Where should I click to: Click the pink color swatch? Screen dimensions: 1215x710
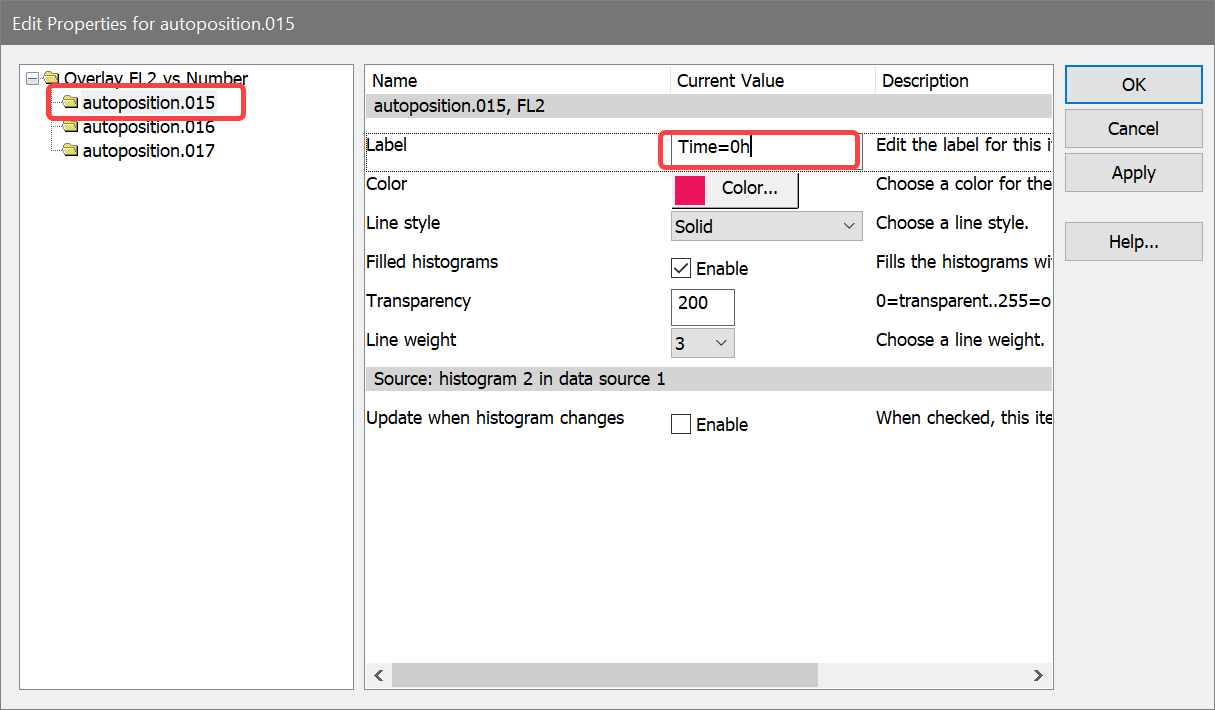tap(690, 189)
